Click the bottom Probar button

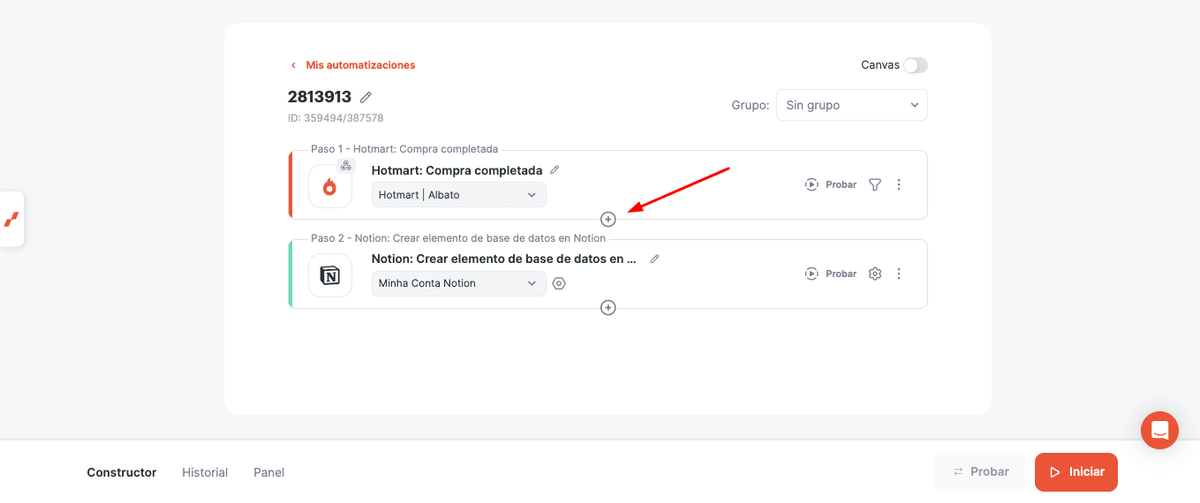tap(980, 472)
